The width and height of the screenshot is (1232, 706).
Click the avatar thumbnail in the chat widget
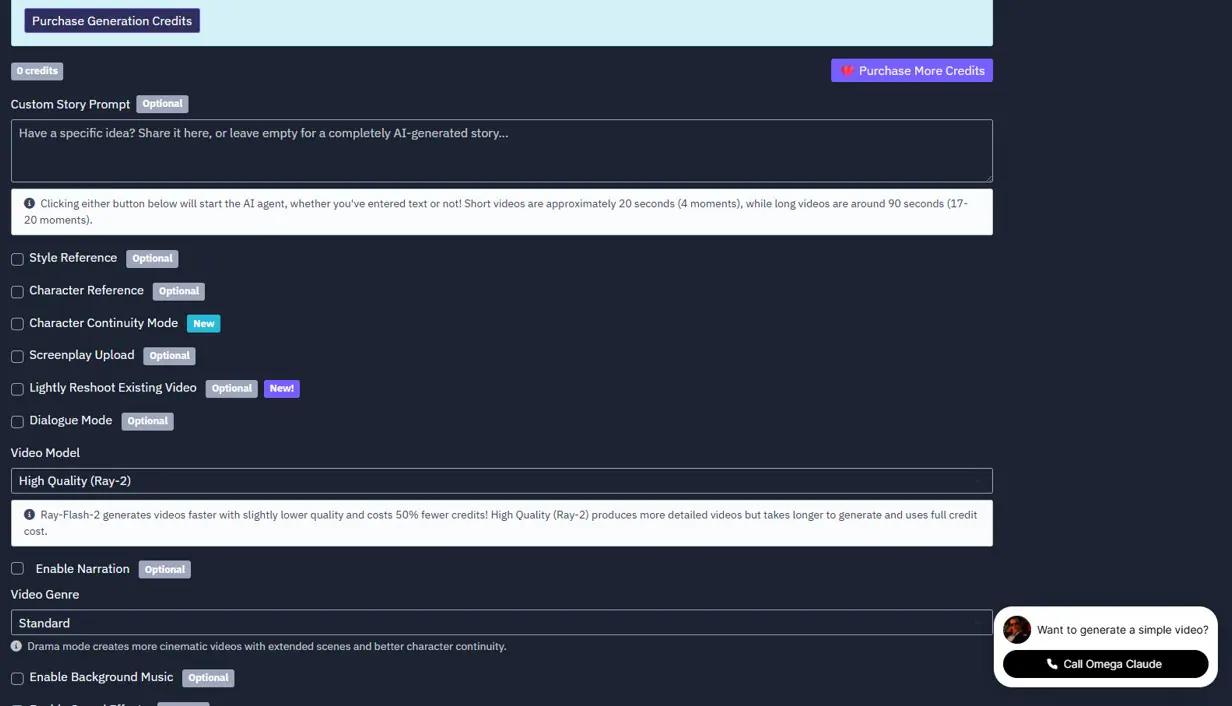[1017, 630]
